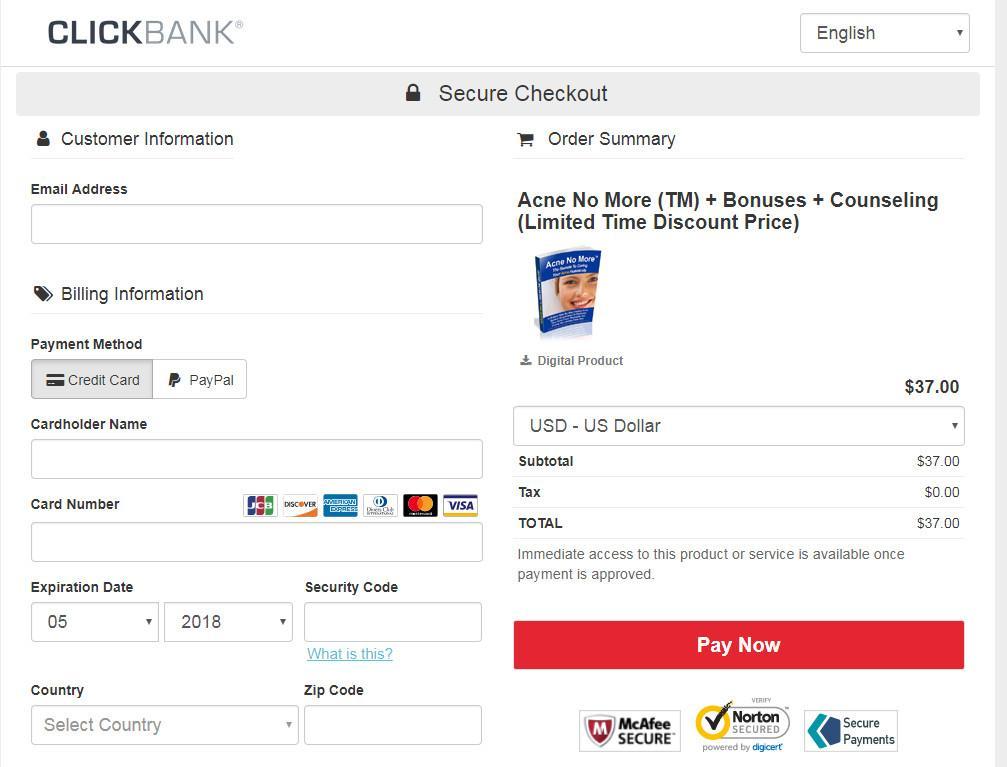Image resolution: width=1007 pixels, height=767 pixels.
Task: Expand the expiration year 2018 dropdown
Action: (x=229, y=622)
